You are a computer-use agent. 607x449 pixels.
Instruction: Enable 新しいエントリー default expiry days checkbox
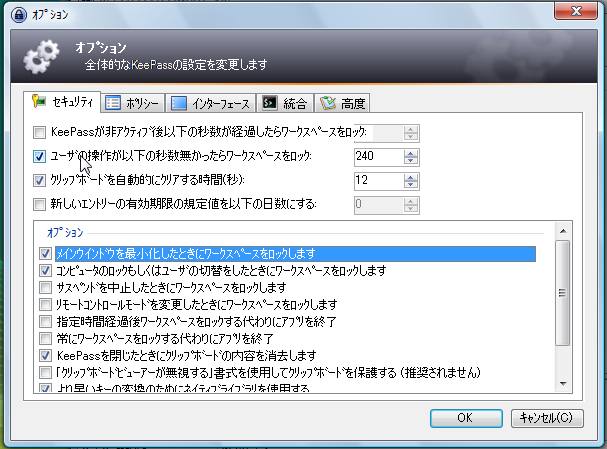pos(39,204)
